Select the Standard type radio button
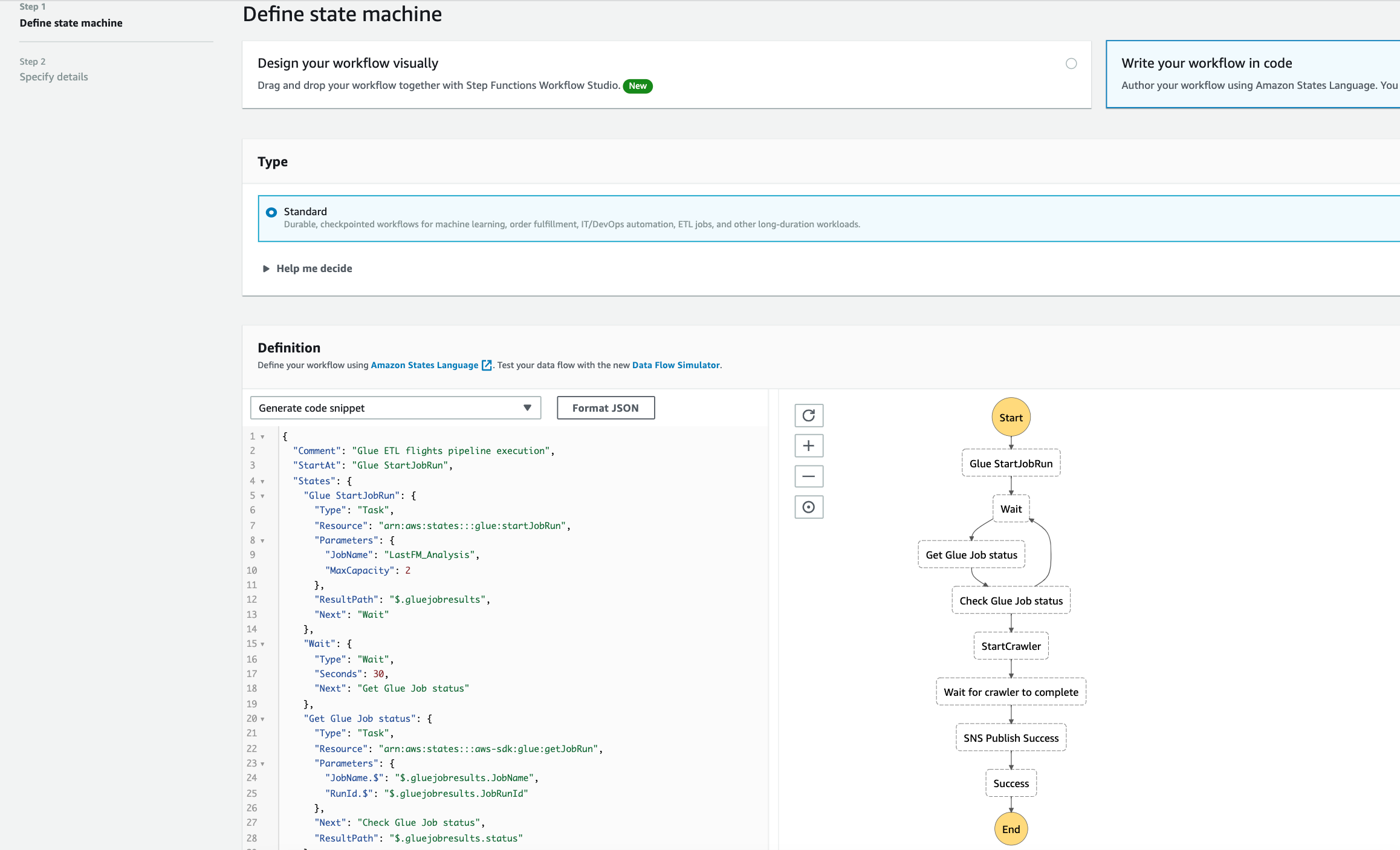This screenshot has width=1400, height=850. [x=271, y=212]
